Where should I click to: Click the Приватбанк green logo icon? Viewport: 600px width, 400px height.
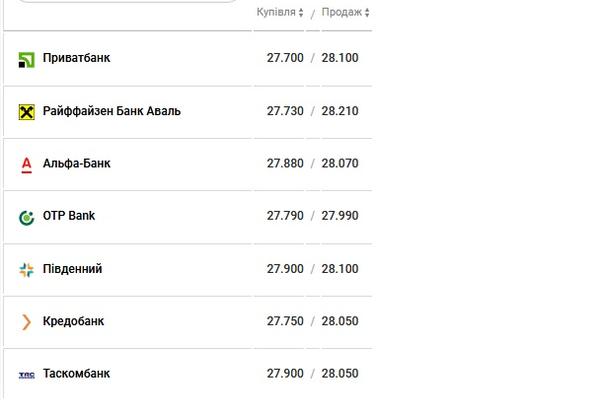[26, 60]
